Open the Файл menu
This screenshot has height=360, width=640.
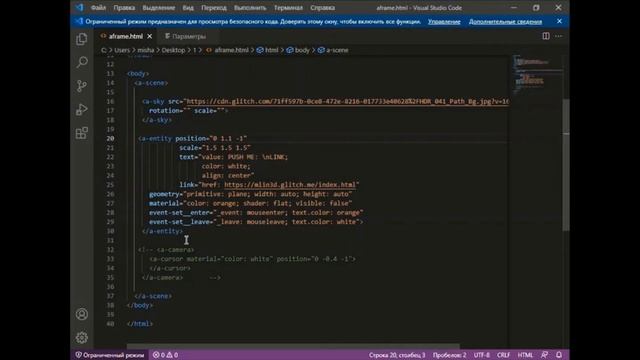click(x=98, y=8)
